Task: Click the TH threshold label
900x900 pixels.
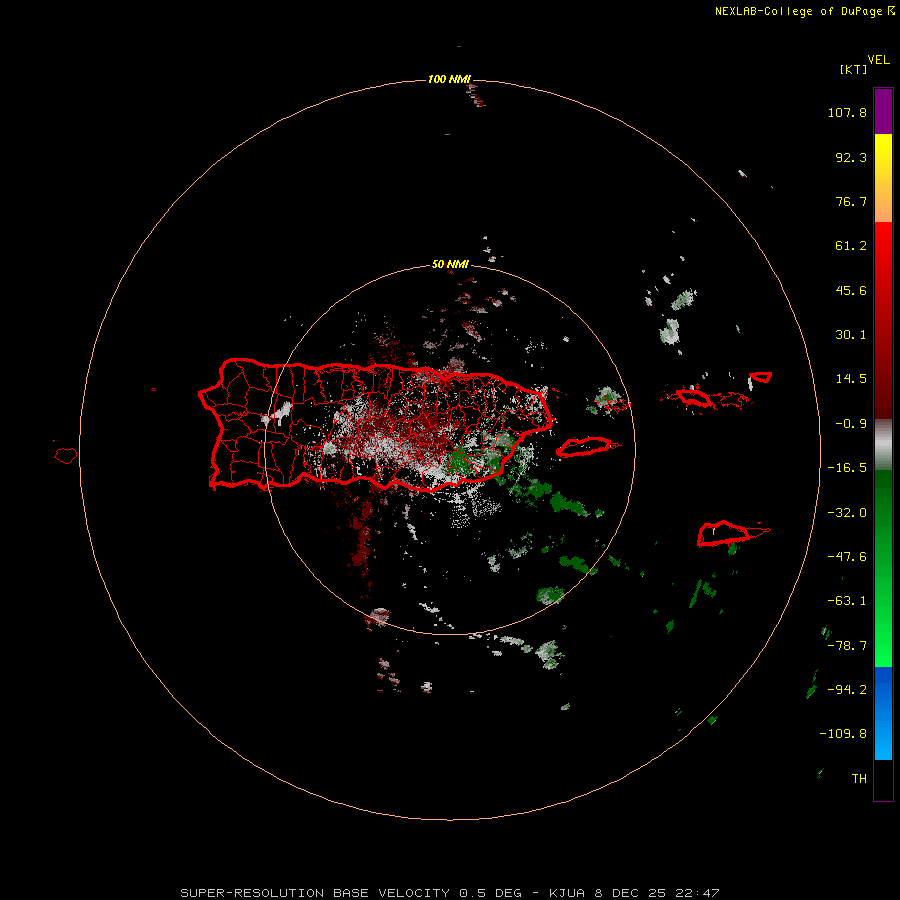Action: coord(859,779)
